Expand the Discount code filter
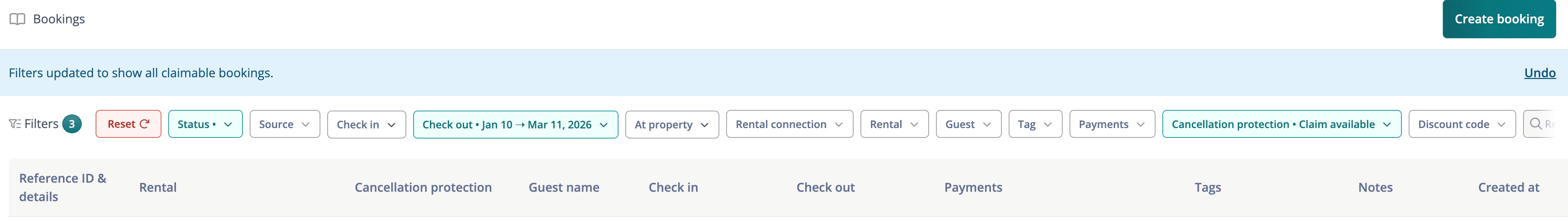This screenshot has width=1568, height=222. pos(1462,124)
